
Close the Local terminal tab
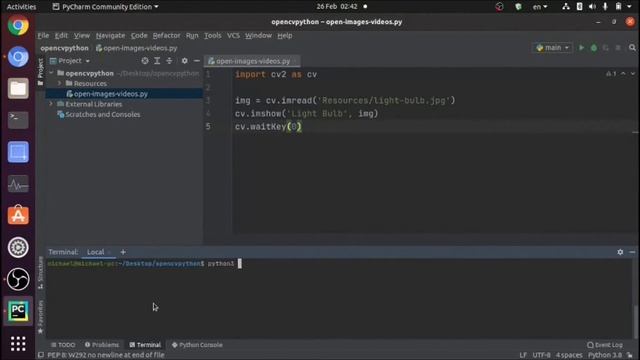point(109,252)
